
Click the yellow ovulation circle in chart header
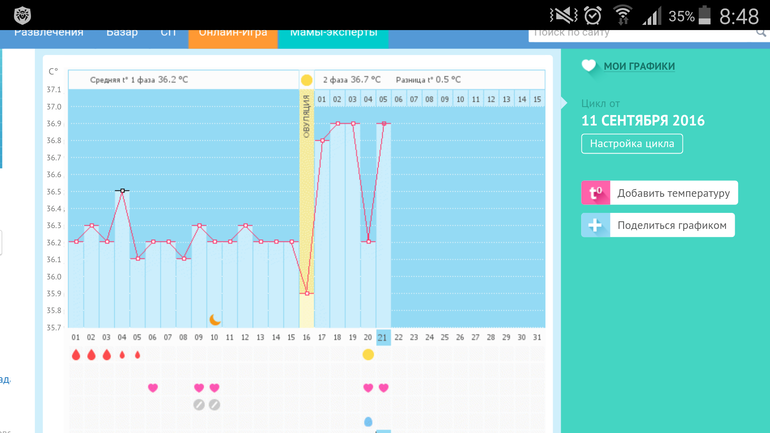click(x=307, y=80)
